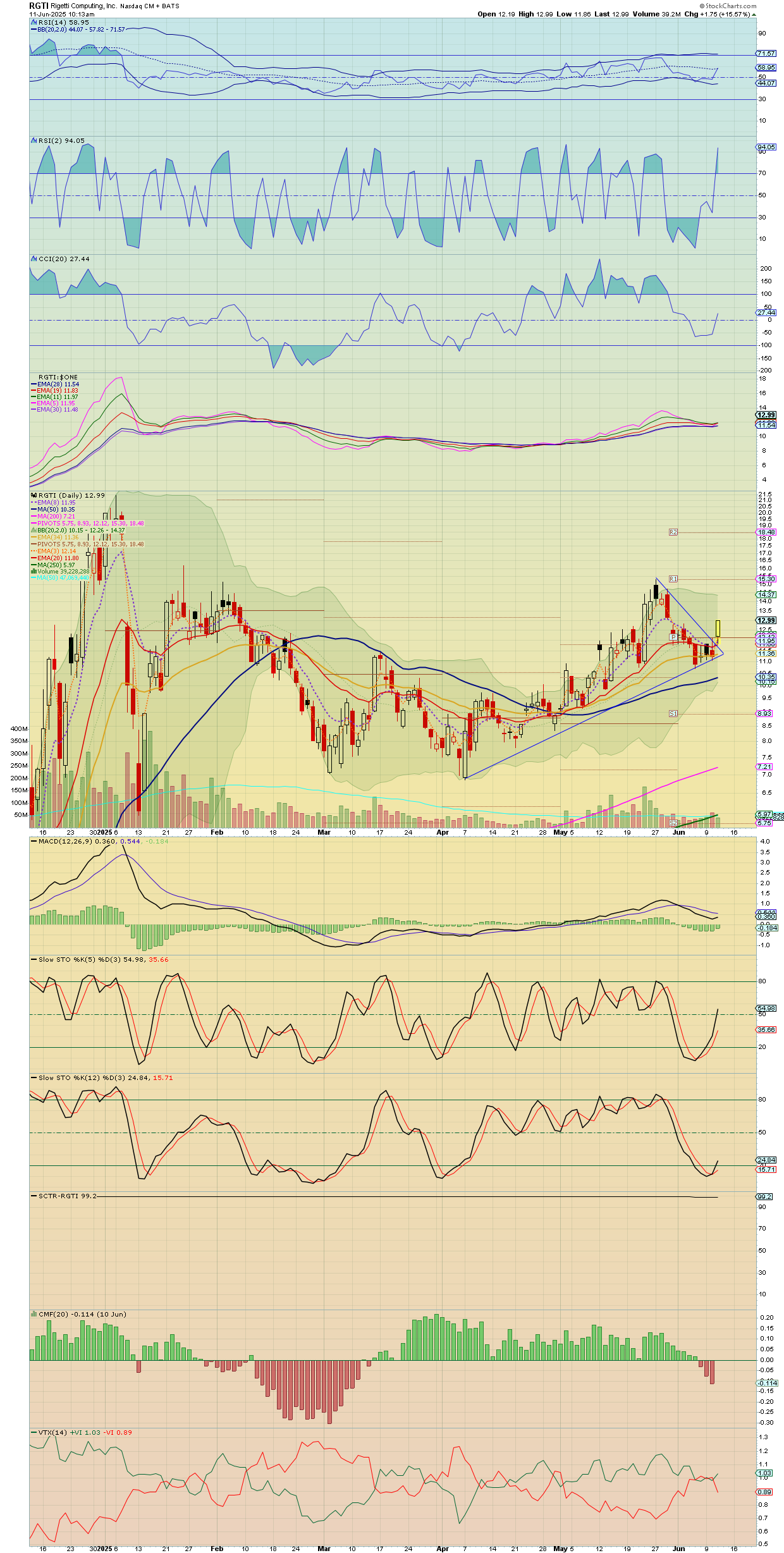Screen dimensions: 784x1553
Task: Click the RGTI (Daily) 12.99 price label
Action: point(71,495)
